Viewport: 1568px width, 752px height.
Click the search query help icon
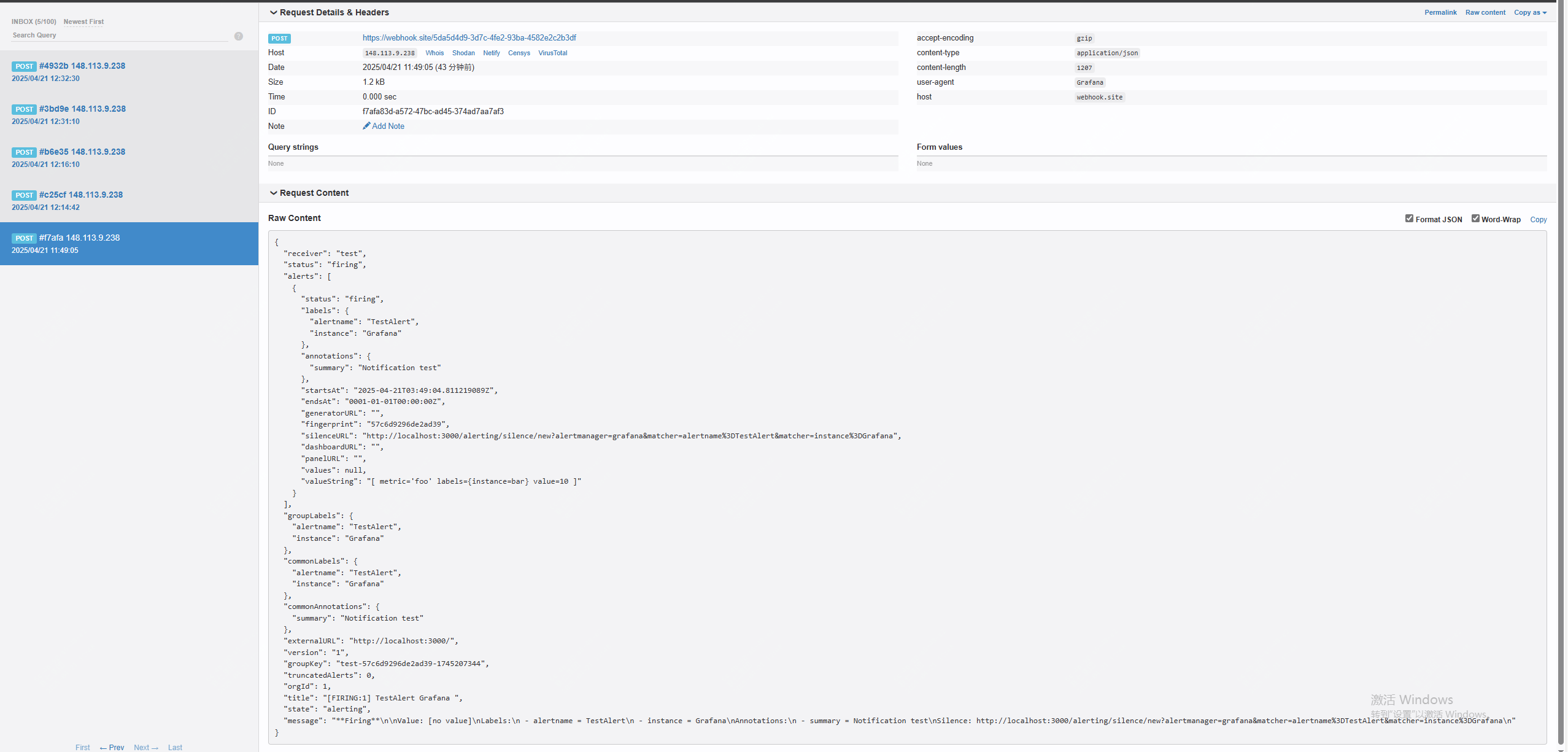point(239,36)
